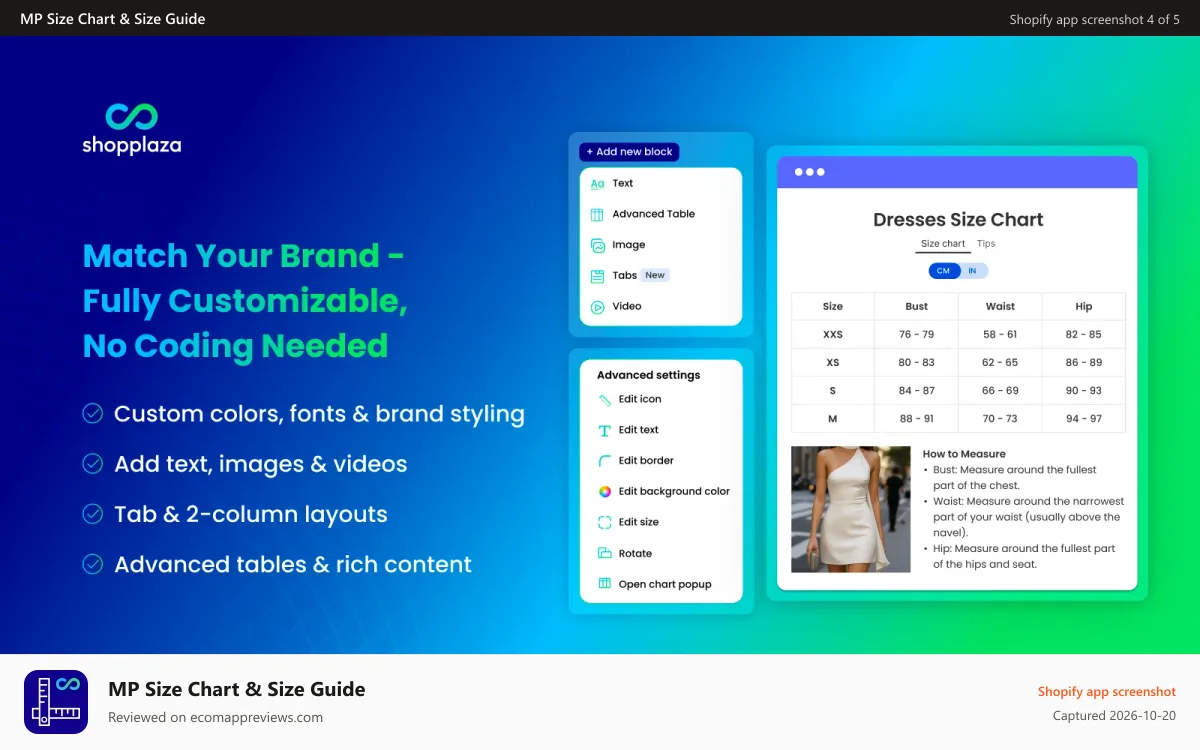
Task: Click Reviewed on ecomappreviews.com text
Action: (x=215, y=717)
